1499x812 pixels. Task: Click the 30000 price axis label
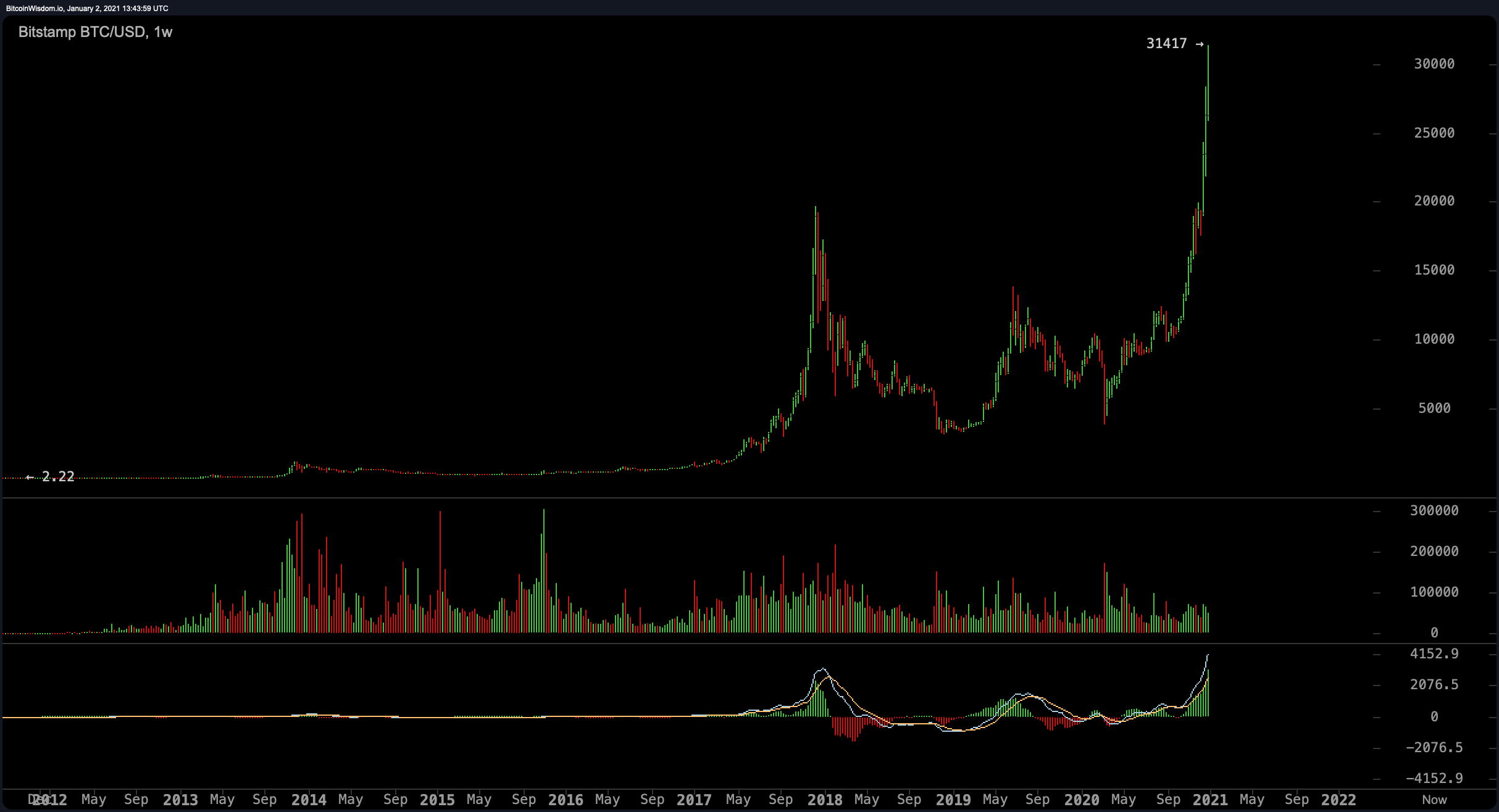(x=1434, y=64)
